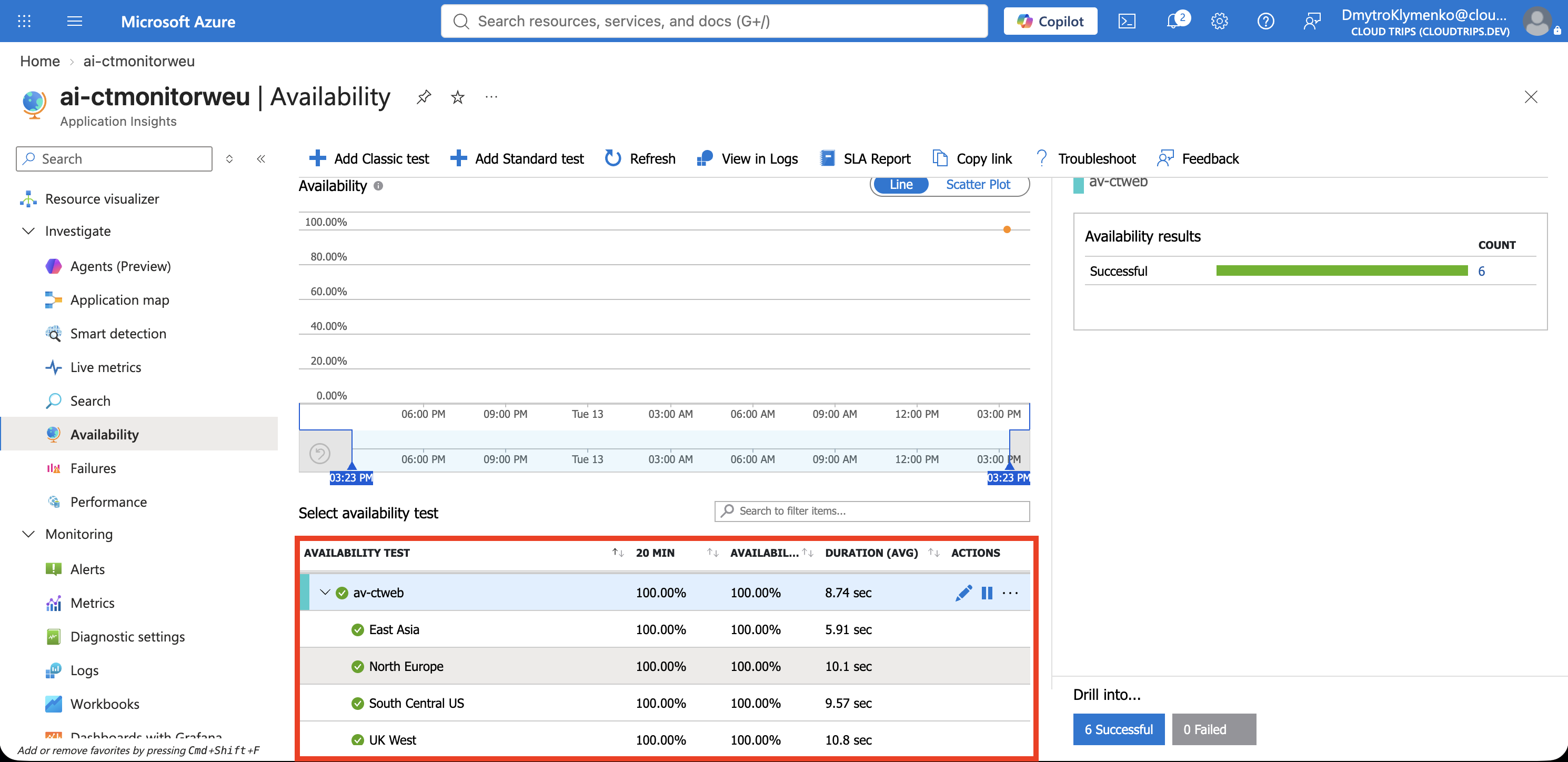Screen dimensions: 1568x762
Task: Reset the time range brush icon
Action: click(x=319, y=454)
